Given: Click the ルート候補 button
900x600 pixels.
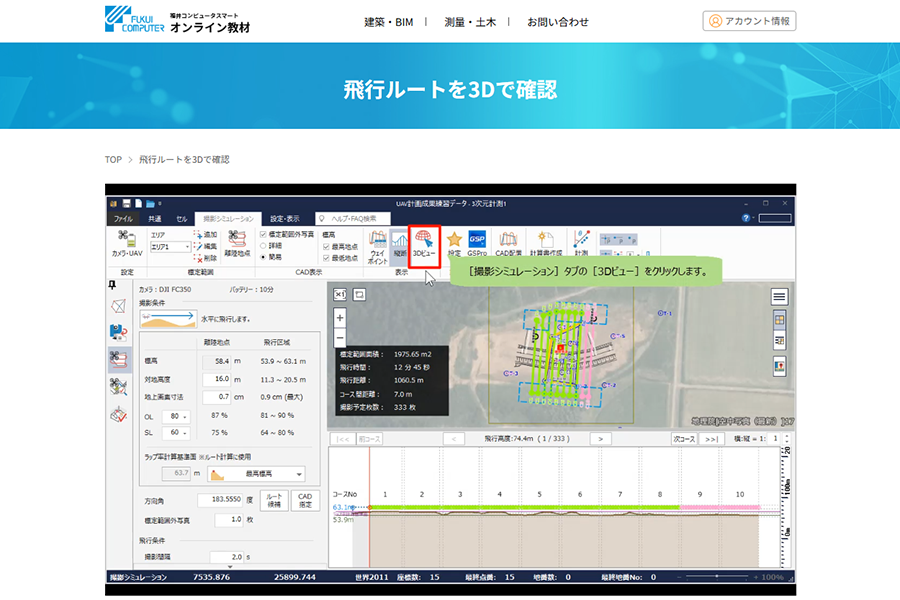Looking at the screenshot, I should click(275, 500).
